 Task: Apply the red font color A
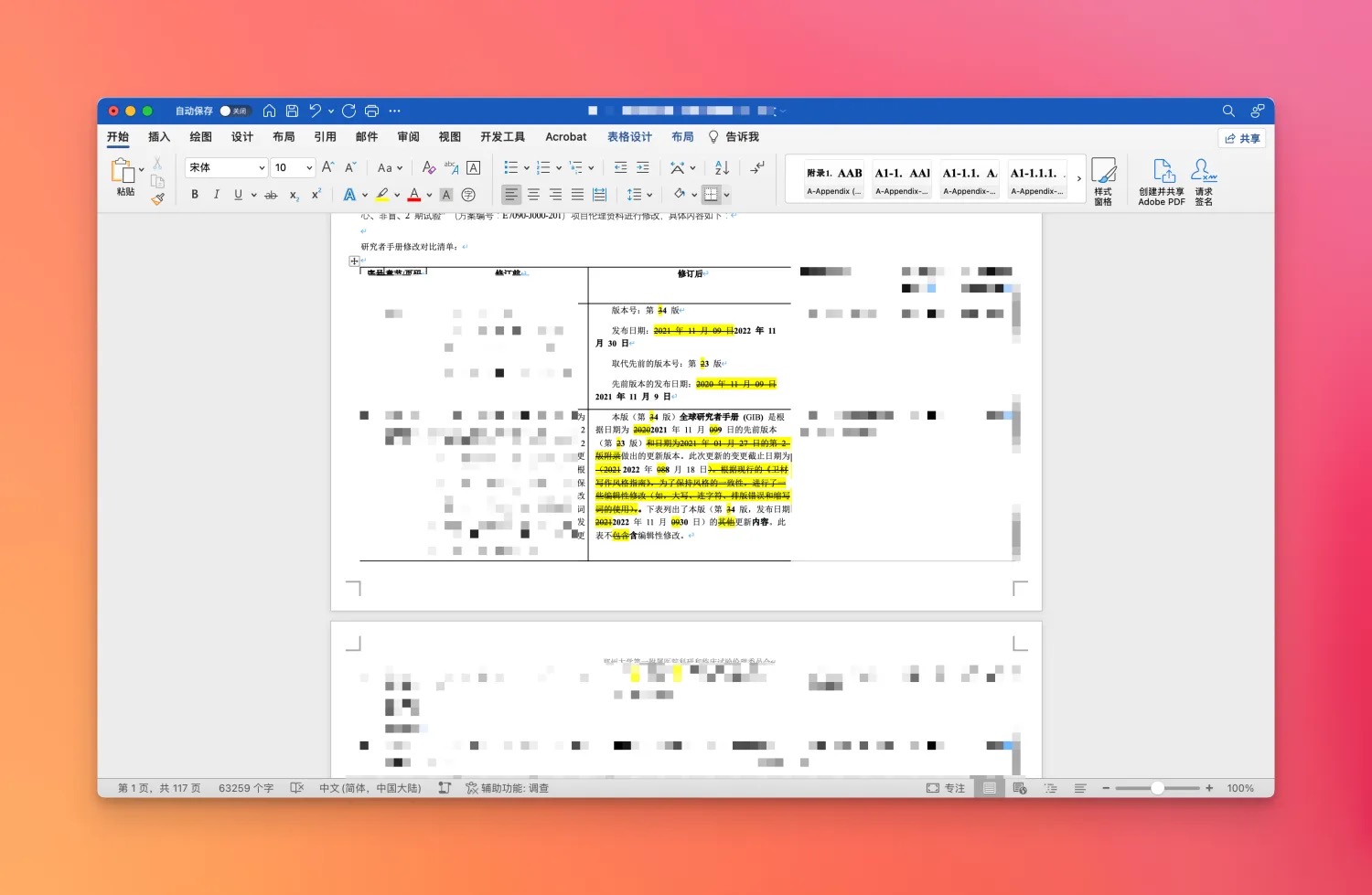click(x=414, y=195)
